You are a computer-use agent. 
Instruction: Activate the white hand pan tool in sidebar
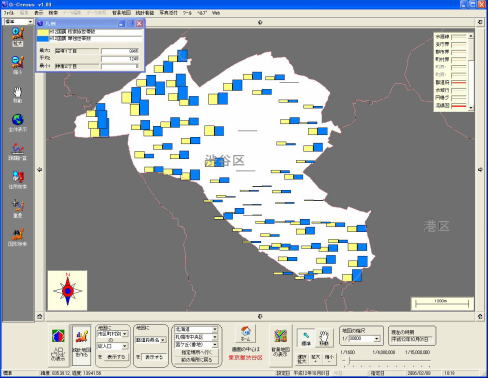pyautogui.click(x=18, y=94)
